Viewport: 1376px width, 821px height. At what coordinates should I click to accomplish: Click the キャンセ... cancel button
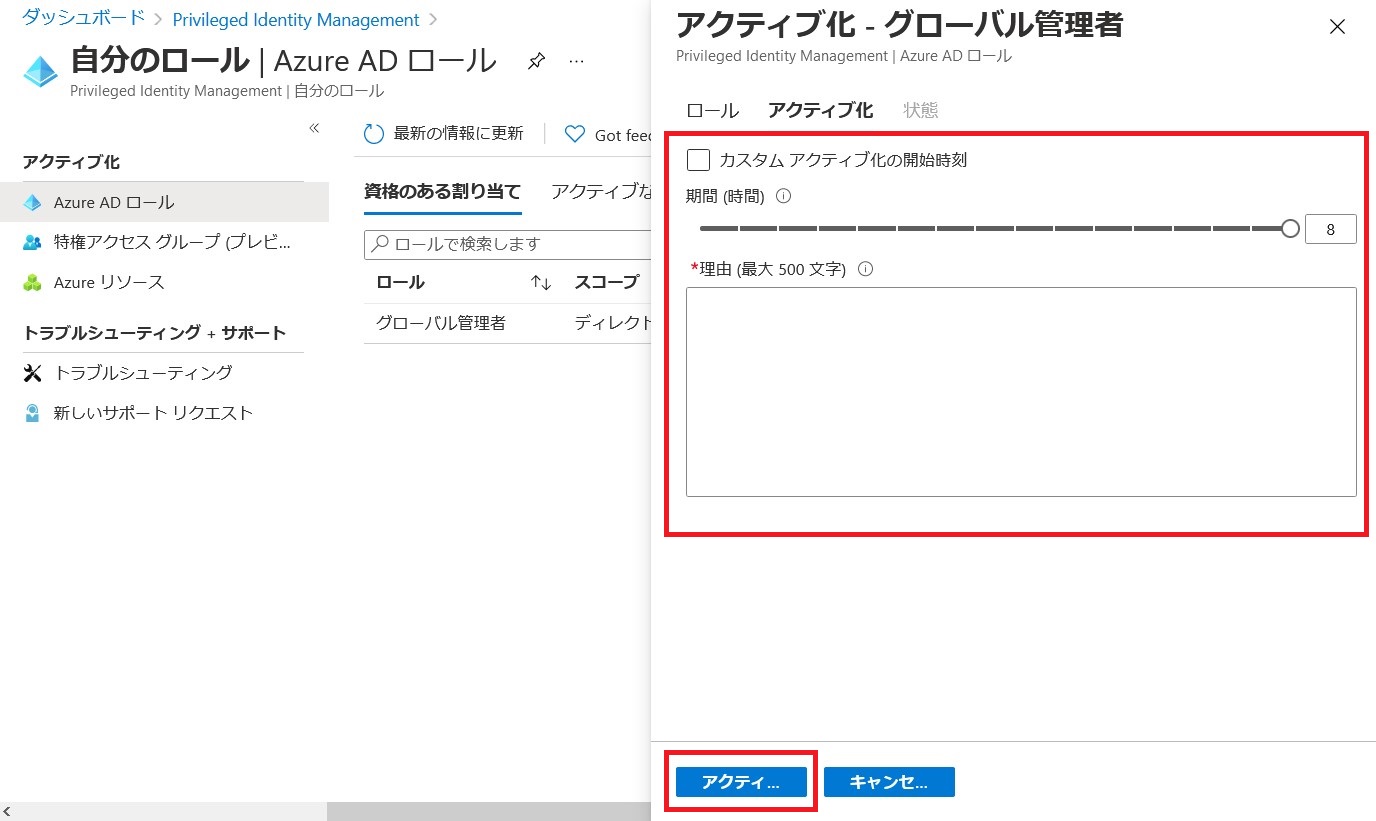pos(889,782)
